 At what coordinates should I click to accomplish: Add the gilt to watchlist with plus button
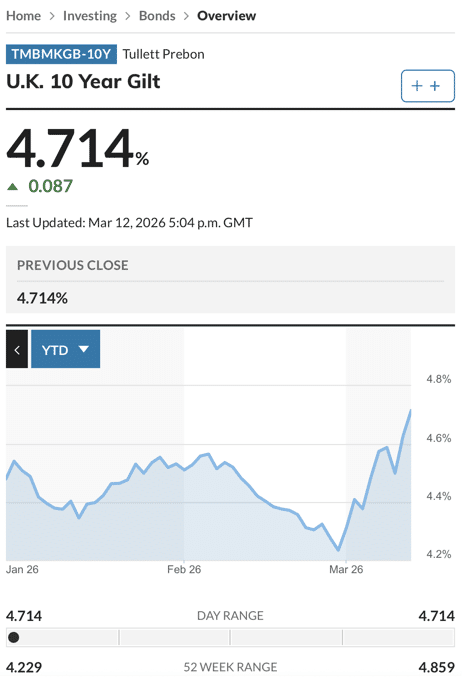(427, 86)
